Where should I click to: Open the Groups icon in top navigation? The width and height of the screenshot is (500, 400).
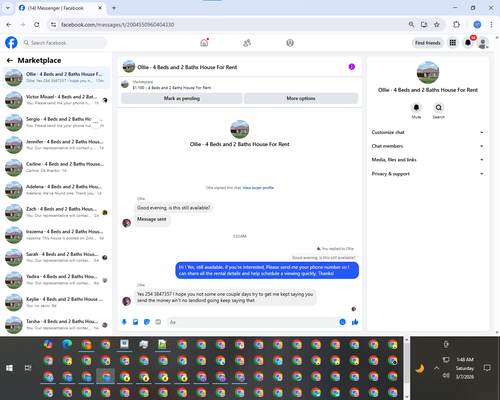click(290, 43)
